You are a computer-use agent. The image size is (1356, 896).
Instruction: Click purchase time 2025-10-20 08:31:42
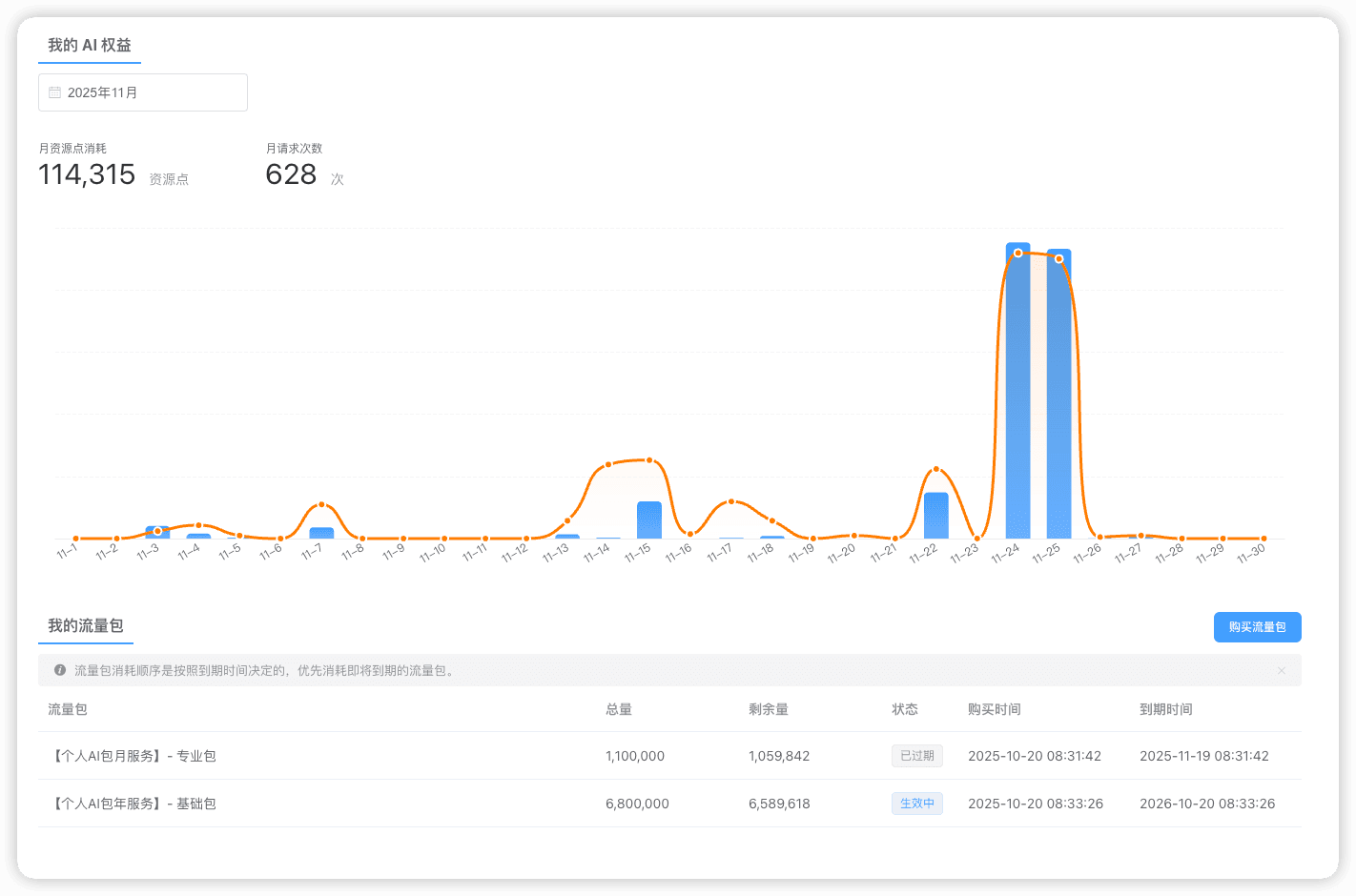tap(1035, 756)
